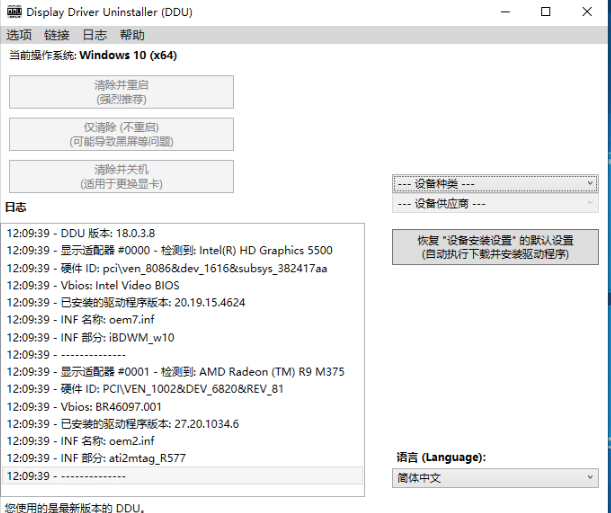Viewport: 611px width, 513px height.
Task: Minimize the DDU window
Action: tap(505, 12)
